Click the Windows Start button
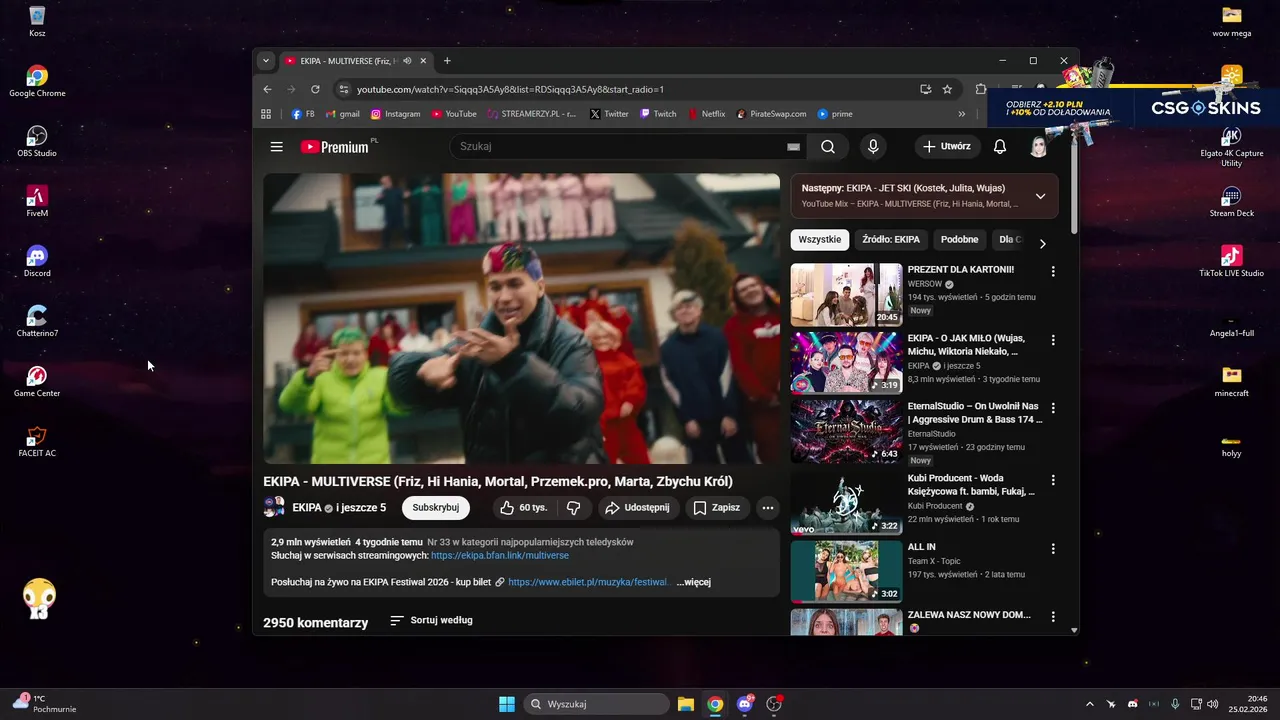This screenshot has width=1280, height=720. [507, 704]
